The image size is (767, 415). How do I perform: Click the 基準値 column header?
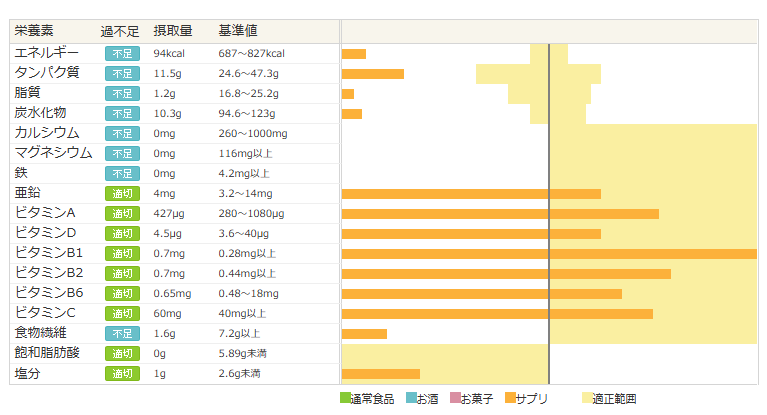(x=238, y=32)
